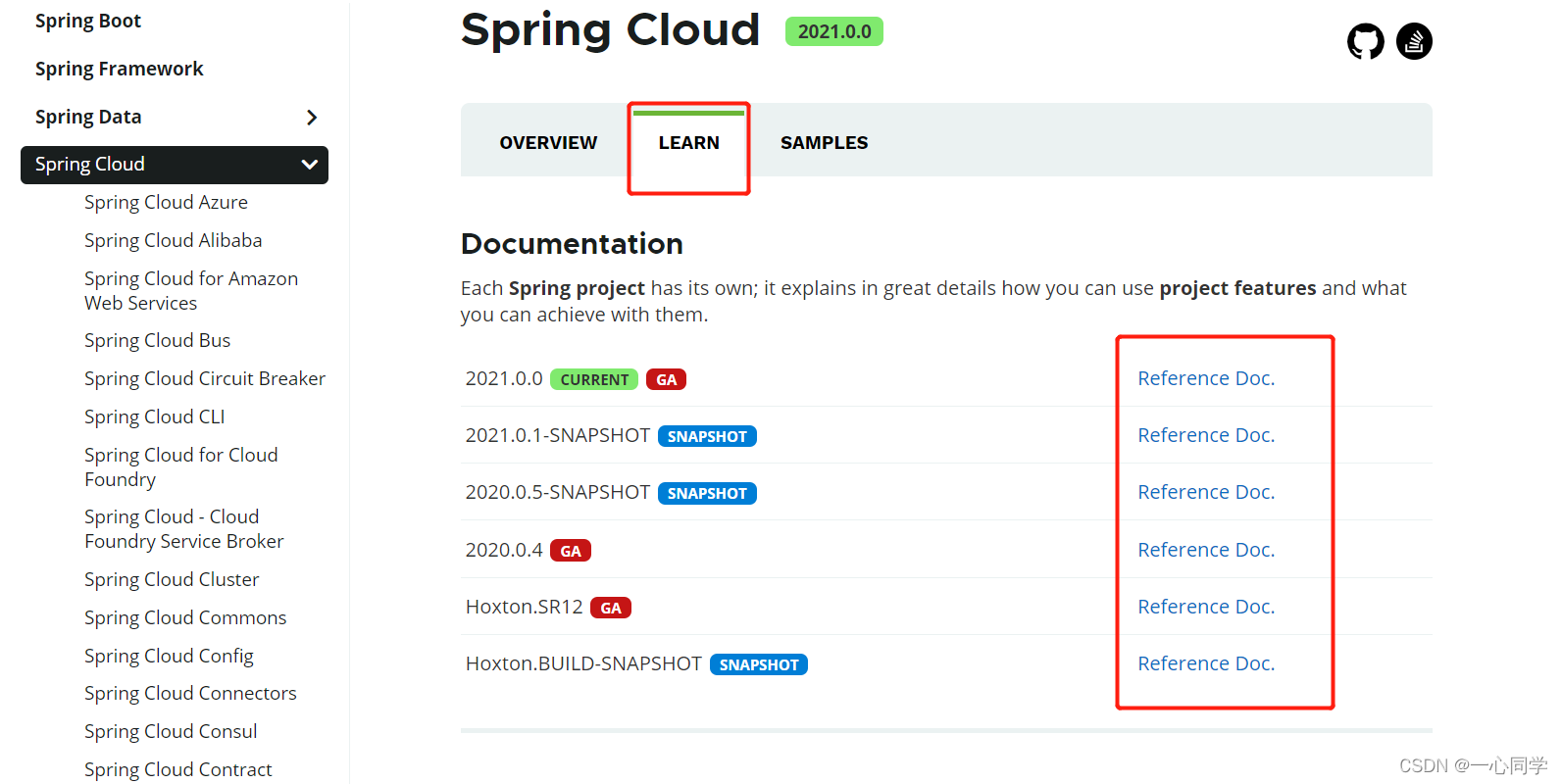Viewport: 1562px width, 784px height.
Task: Open Spring Cloud Consul project
Action: (x=171, y=731)
